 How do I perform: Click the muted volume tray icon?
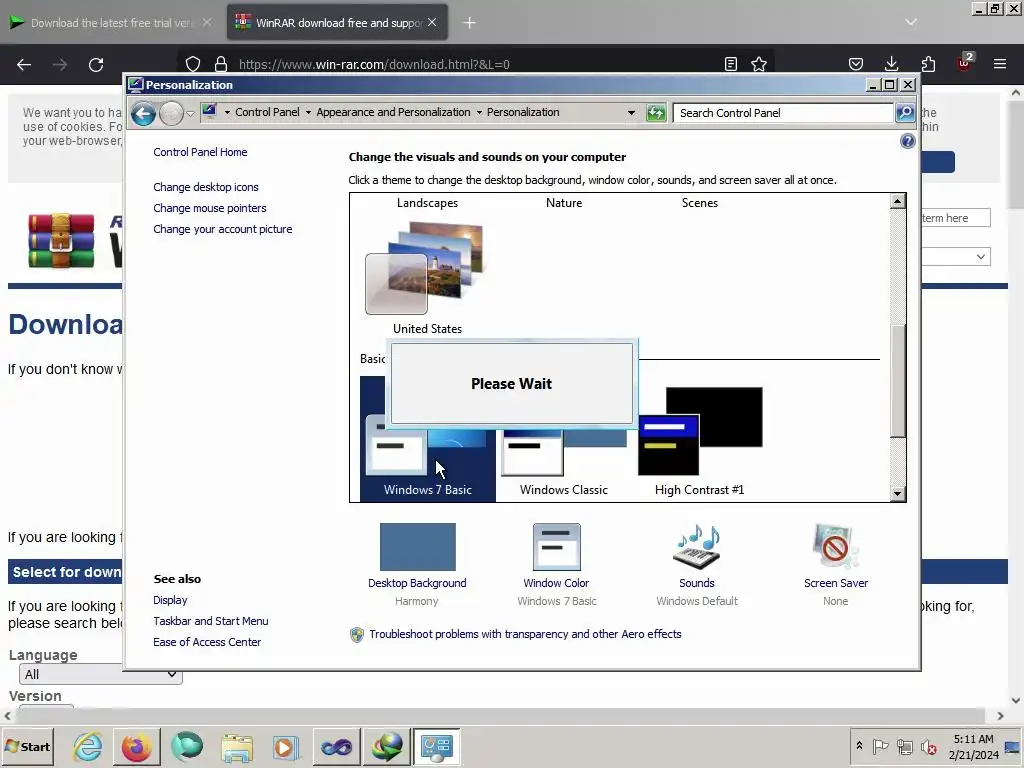(928, 746)
